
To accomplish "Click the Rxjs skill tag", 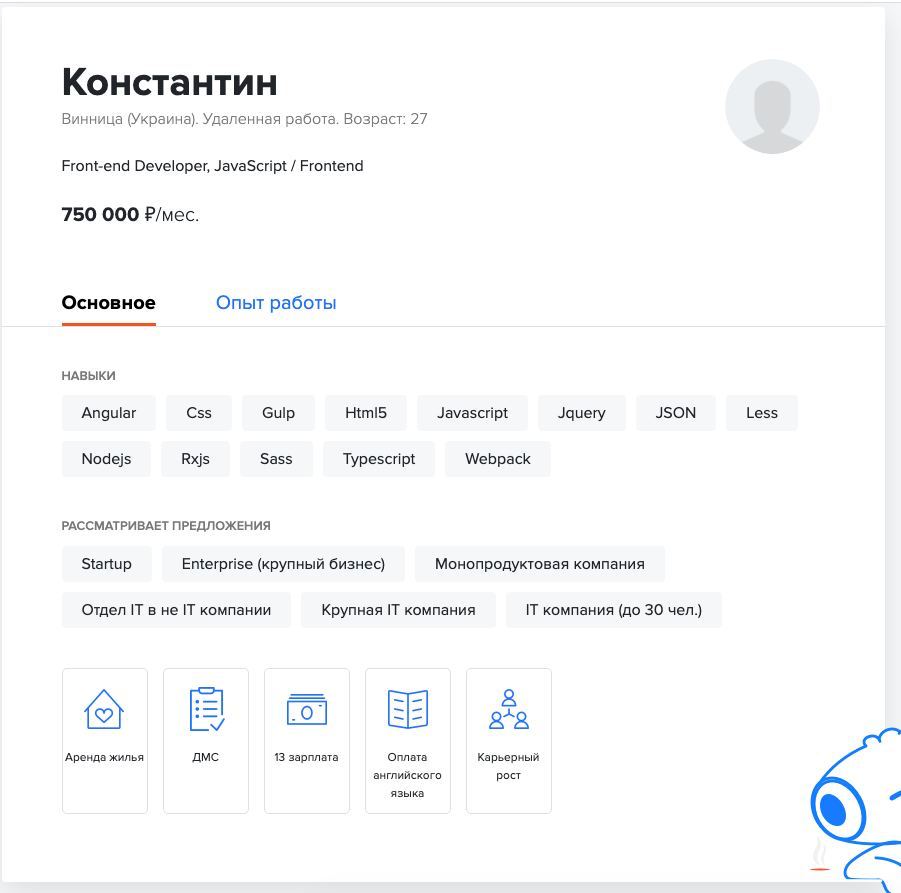I will point(195,459).
